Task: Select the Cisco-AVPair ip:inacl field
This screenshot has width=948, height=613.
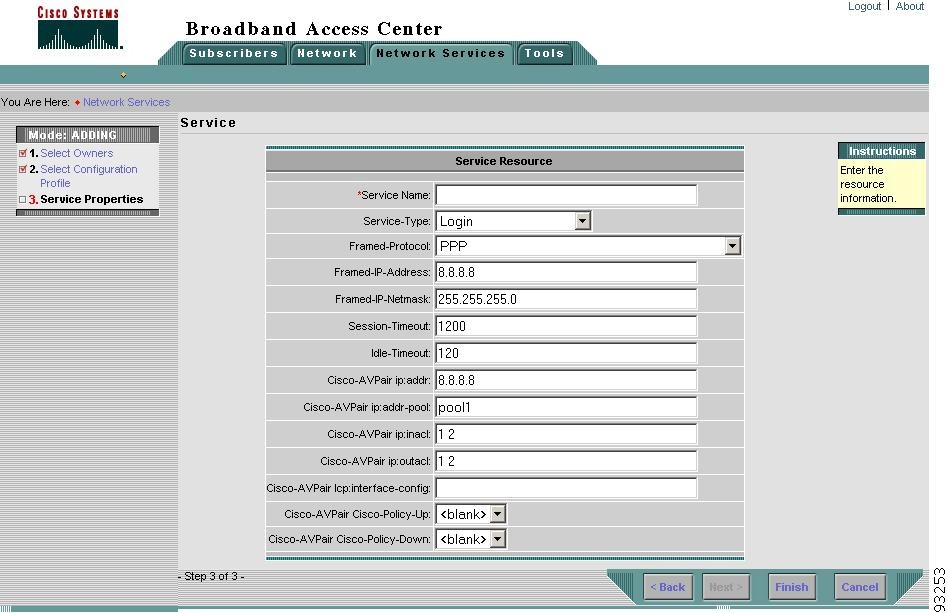Action: click(x=566, y=434)
